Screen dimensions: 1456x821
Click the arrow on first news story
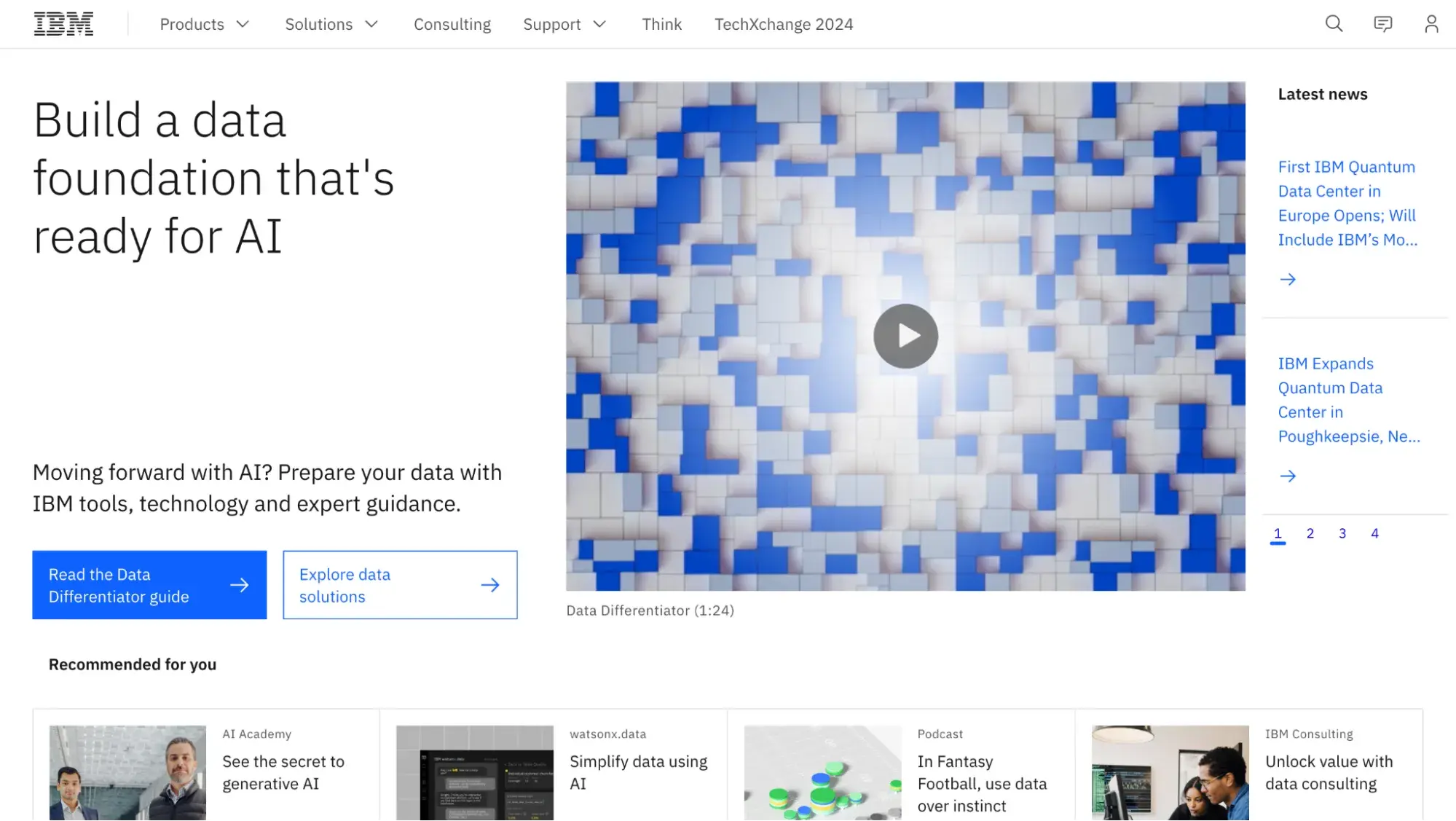pyautogui.click(x=1289, y=279)
